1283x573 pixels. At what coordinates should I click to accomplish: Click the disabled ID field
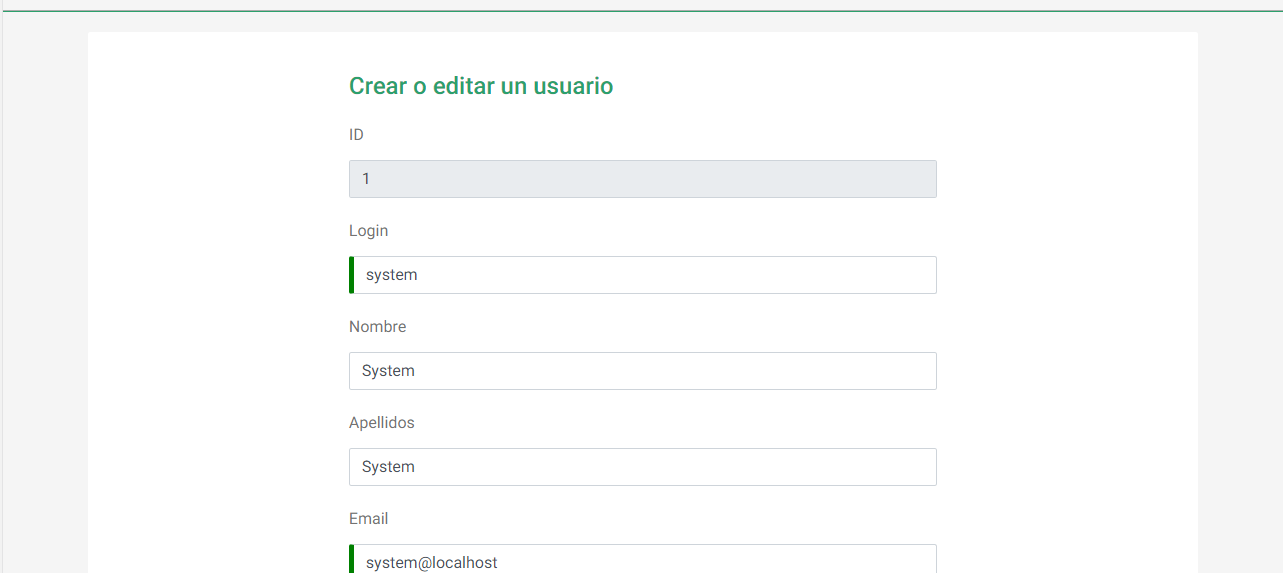642,179
